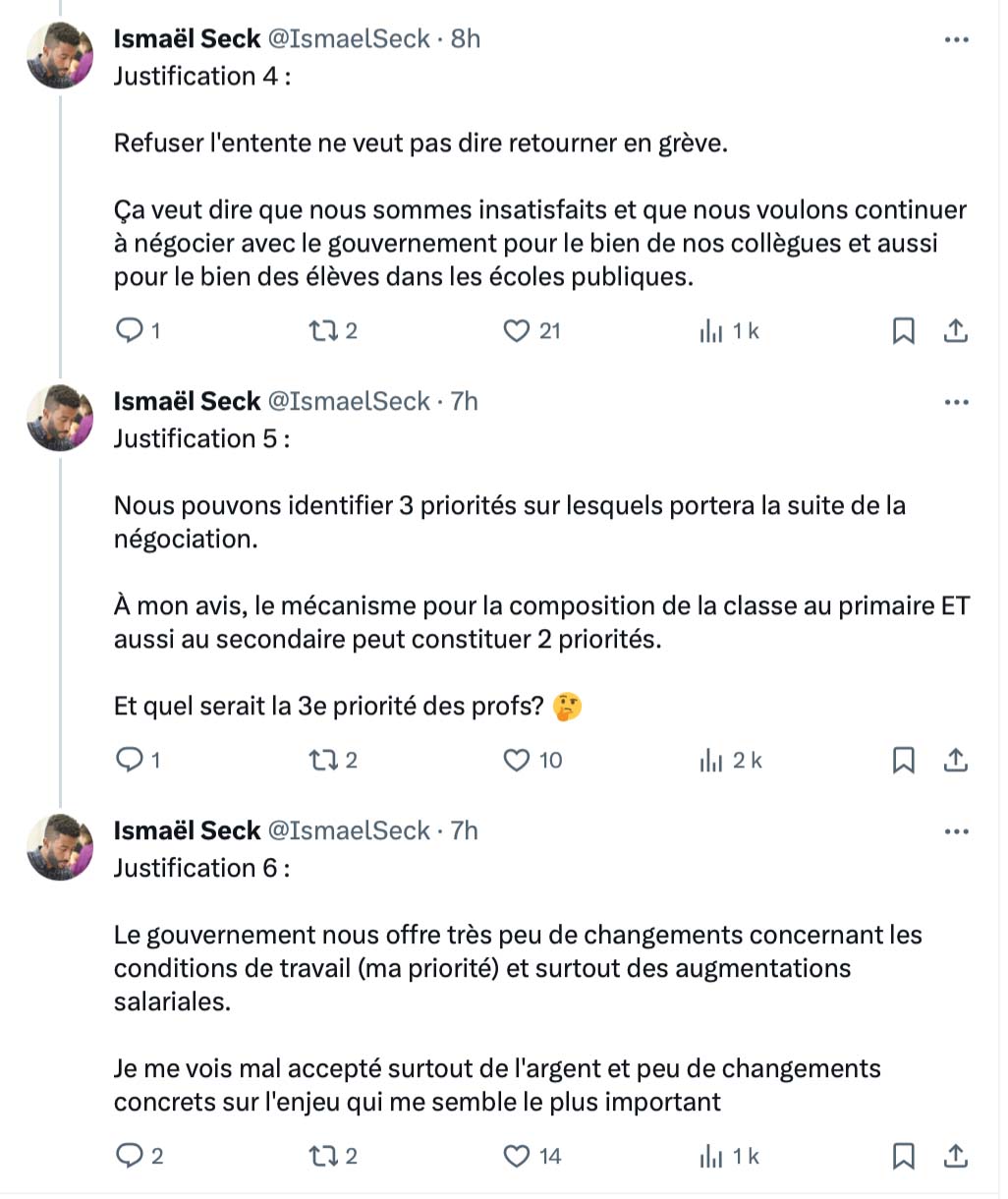This screenshot has width=1008, height=1199.
Task: Open the 7h timestamp on Justification 5
Action: coord(464,401)
